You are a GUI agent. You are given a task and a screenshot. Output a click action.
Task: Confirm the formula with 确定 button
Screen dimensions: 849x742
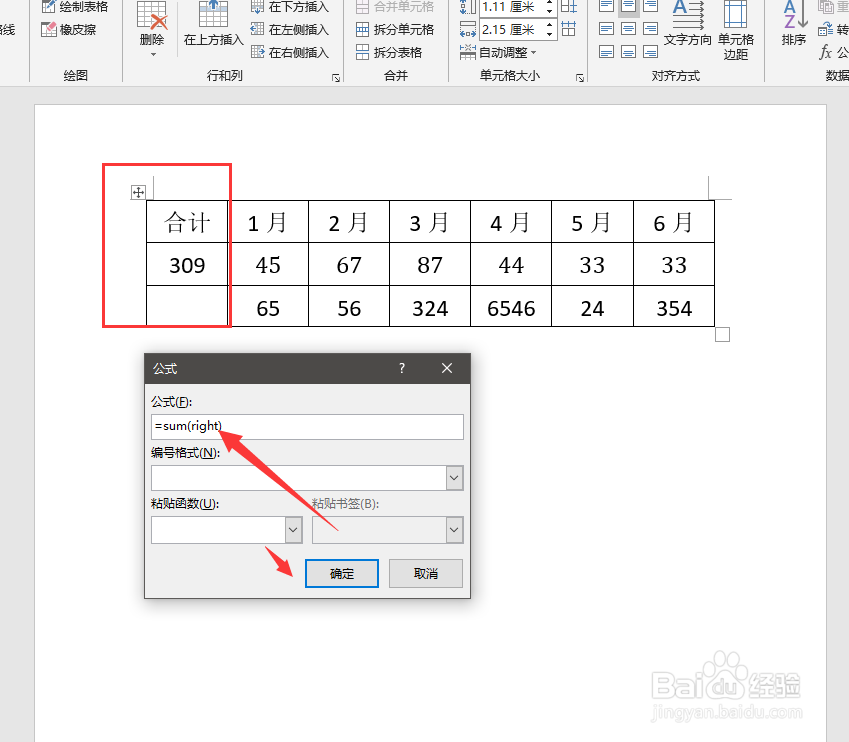click(x=341, y=572)
